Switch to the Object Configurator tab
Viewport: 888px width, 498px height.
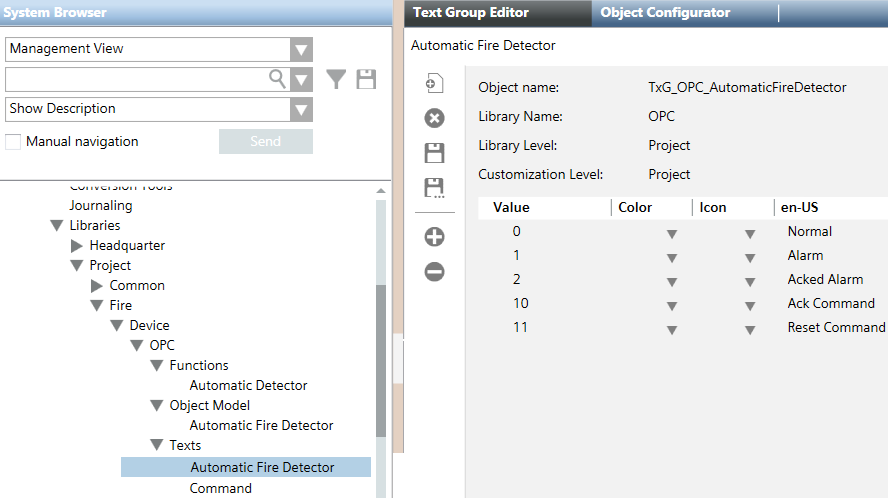[x=665, y=13]
